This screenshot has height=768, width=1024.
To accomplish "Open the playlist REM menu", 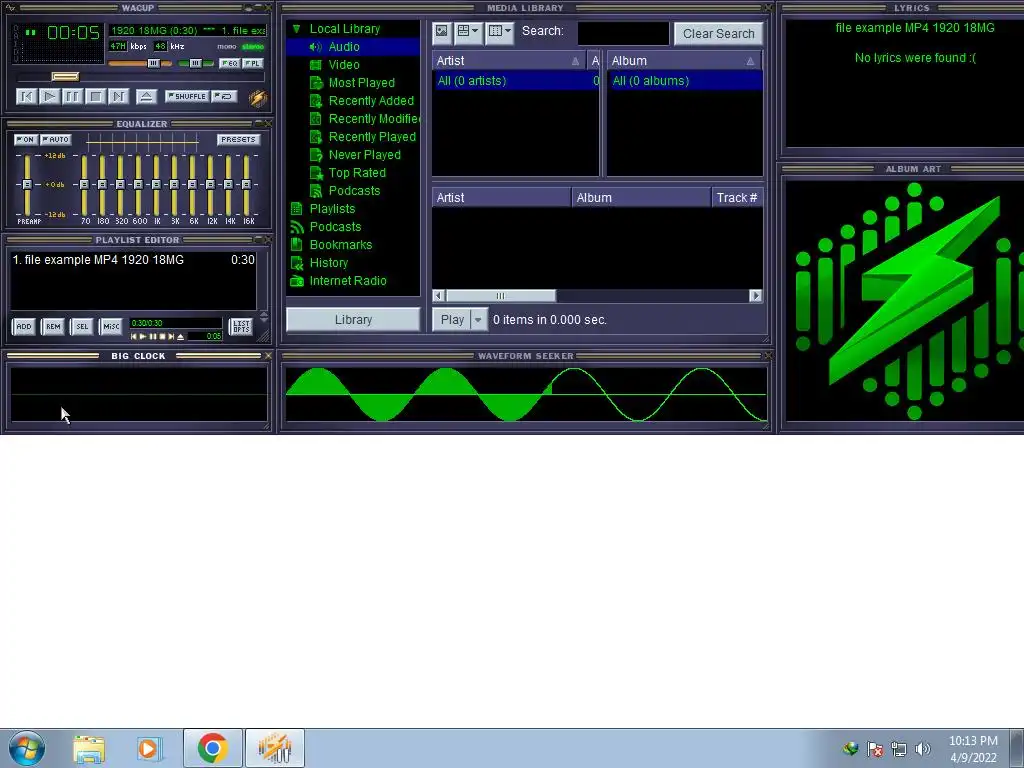I will tap(53, 327).
